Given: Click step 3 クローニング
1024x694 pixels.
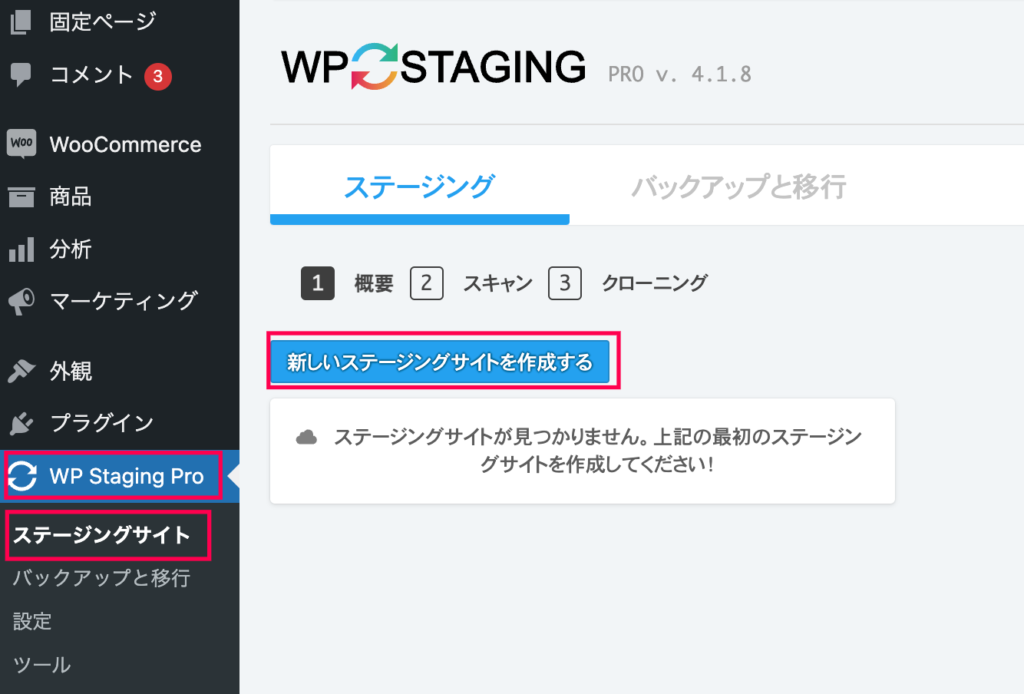Looking at the screenshot, I should tap(628, 283).
